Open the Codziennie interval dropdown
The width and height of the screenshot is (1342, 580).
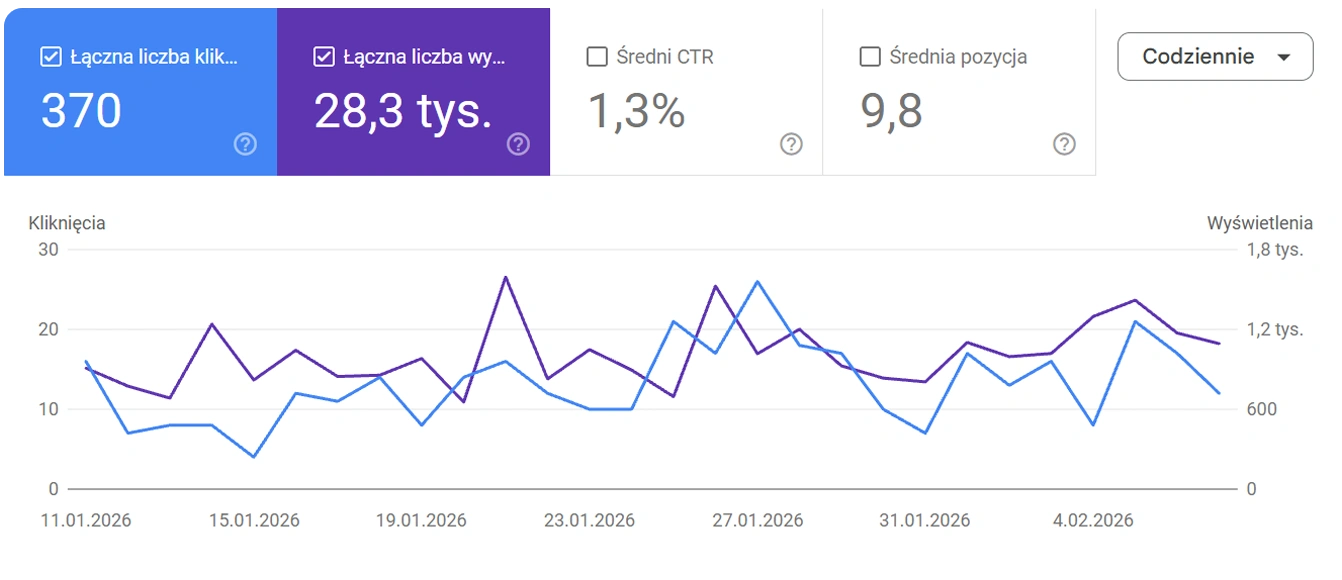(1215, 56)
